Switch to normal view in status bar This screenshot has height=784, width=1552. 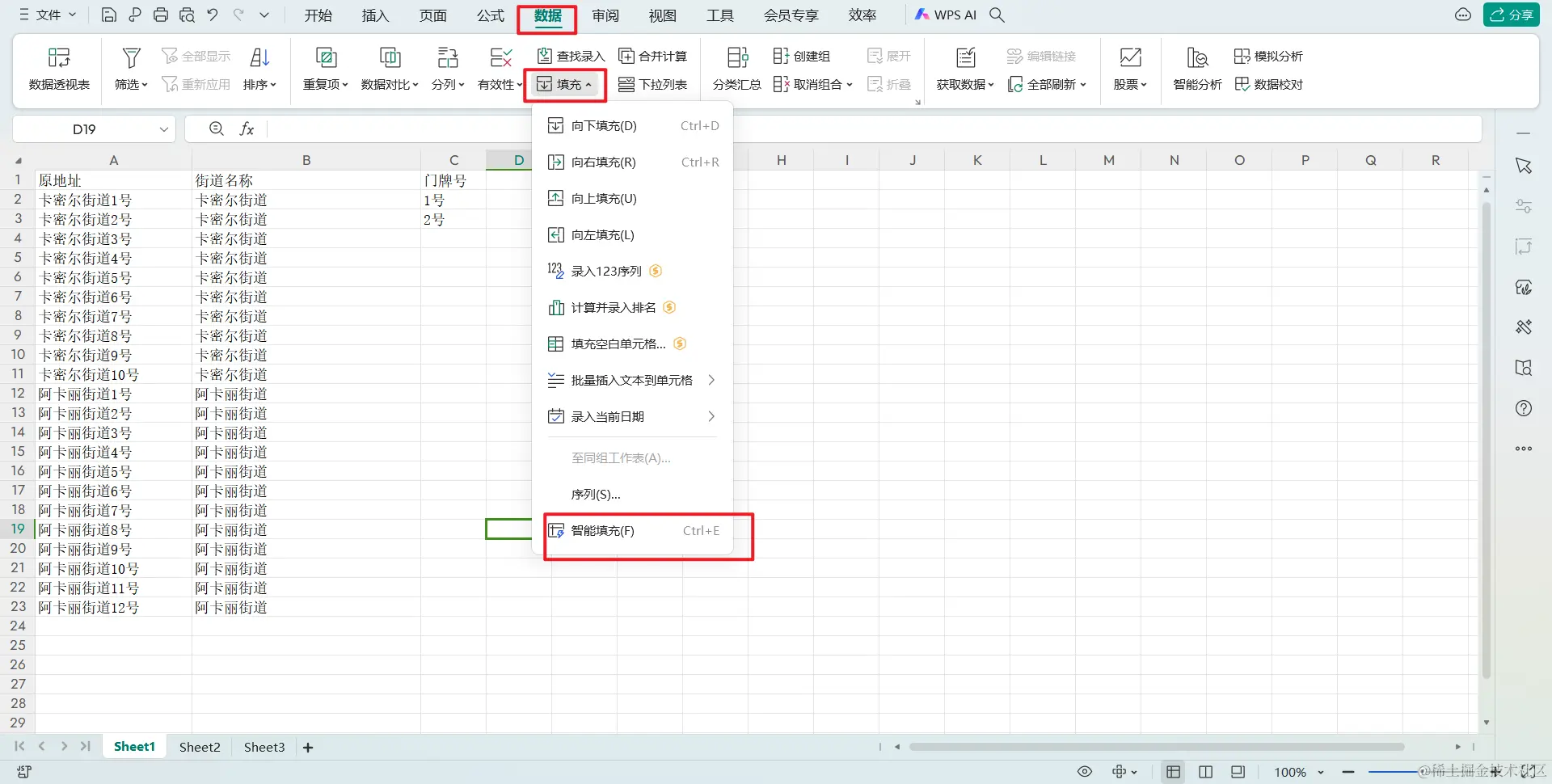point(1173,772)
